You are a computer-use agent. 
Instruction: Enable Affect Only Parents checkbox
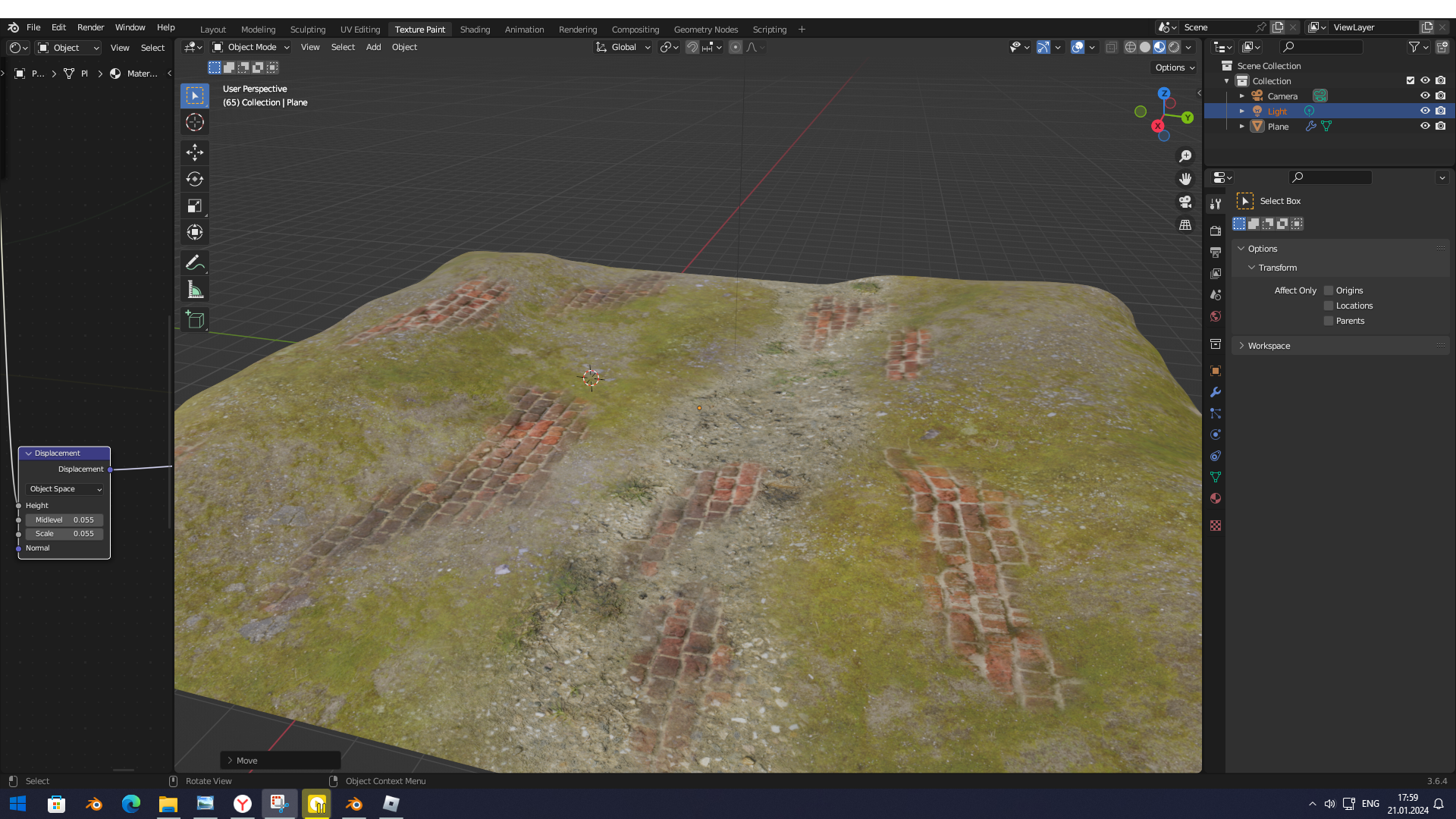1329,321
